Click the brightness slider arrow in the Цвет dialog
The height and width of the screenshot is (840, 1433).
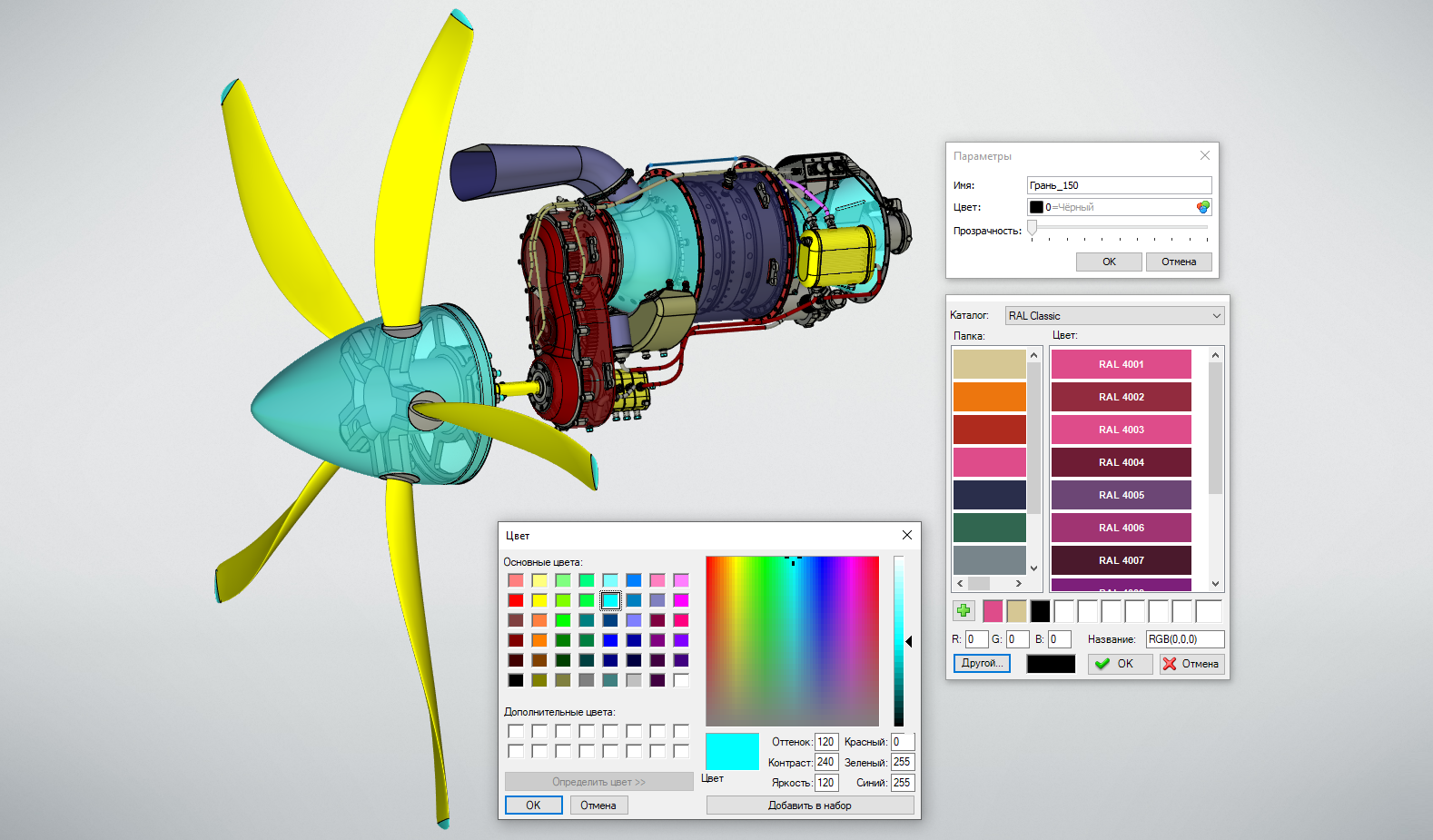click(908, 641)
